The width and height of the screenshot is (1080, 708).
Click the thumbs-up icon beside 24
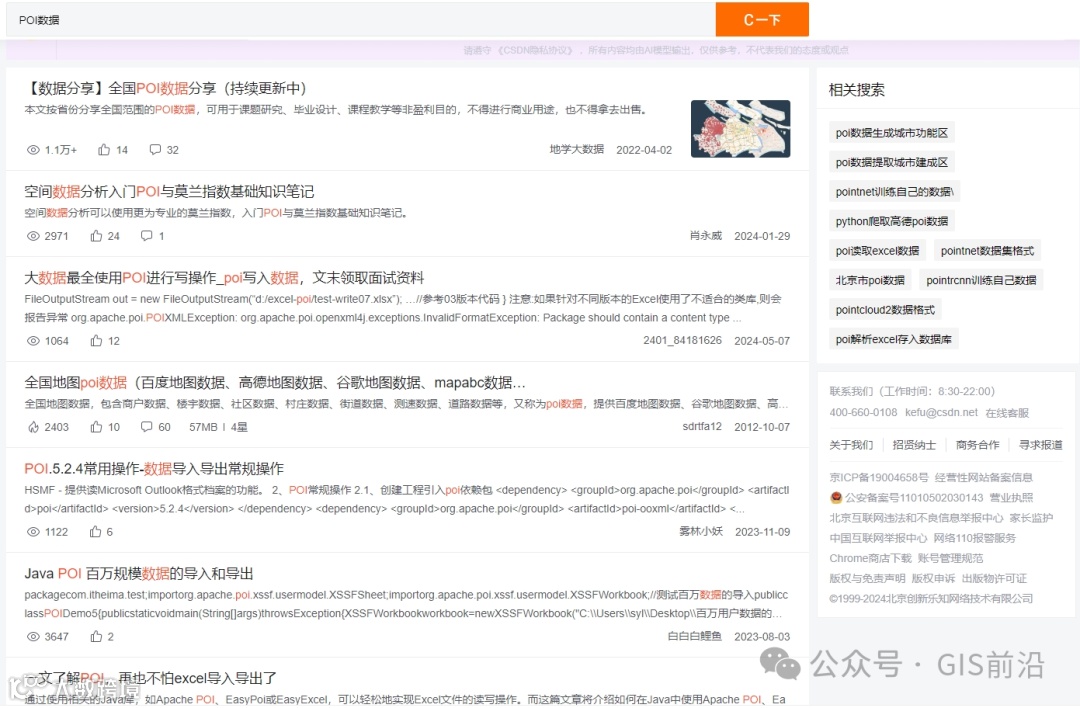pyautogui.click(x=96, y=236)
